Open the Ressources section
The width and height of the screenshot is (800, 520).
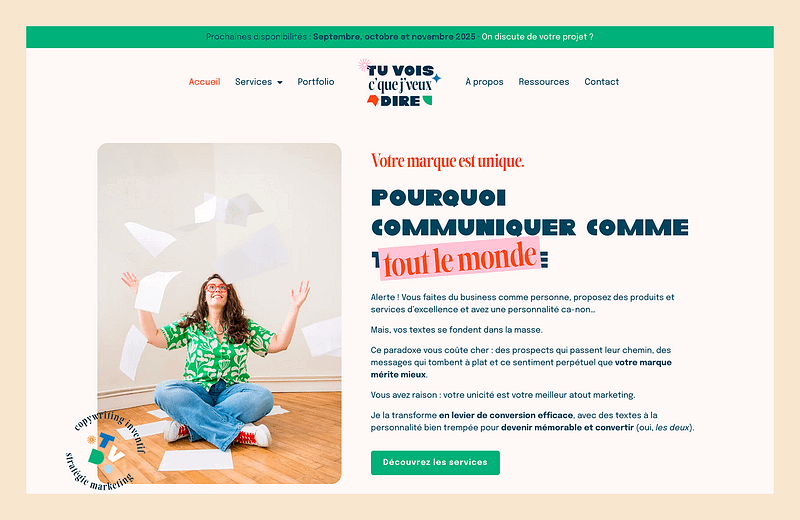544,82
